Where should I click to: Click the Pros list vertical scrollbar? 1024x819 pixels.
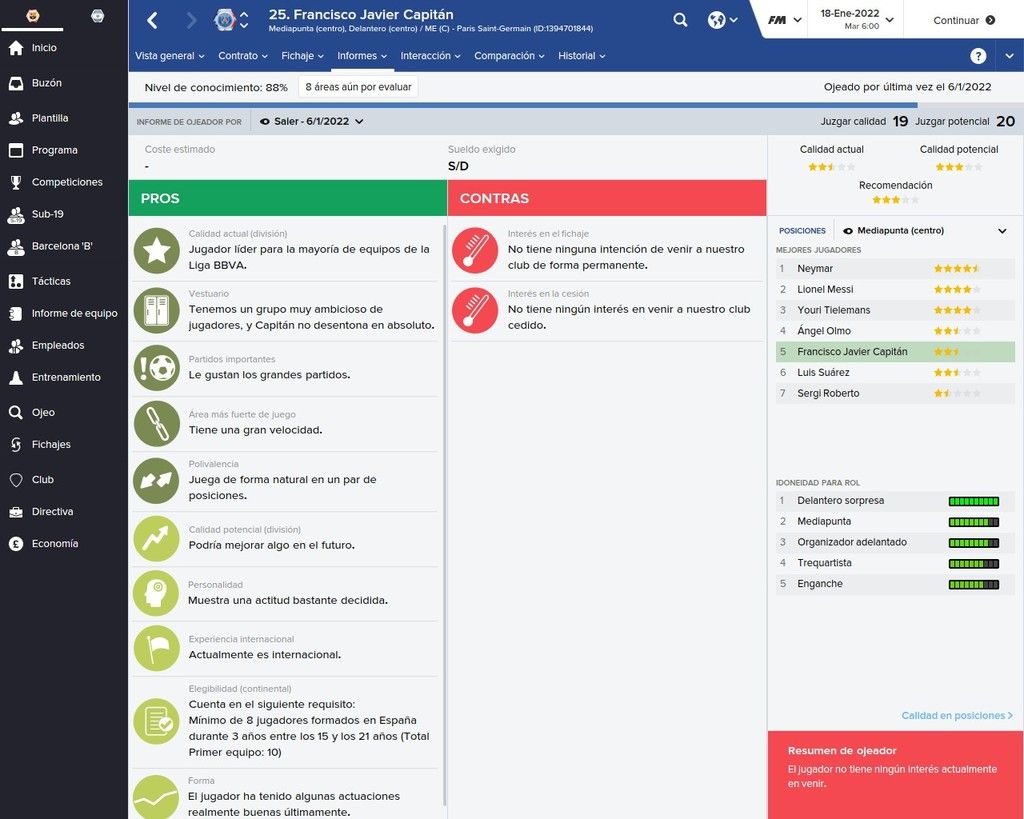[444, 516]
